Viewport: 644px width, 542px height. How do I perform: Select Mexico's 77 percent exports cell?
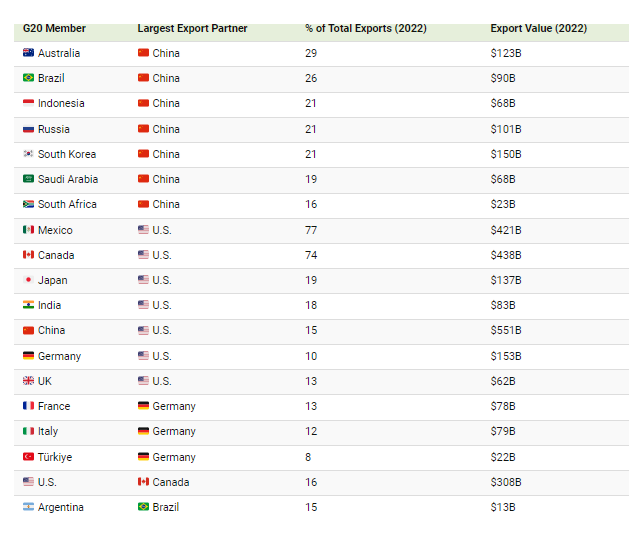point(311,230)
